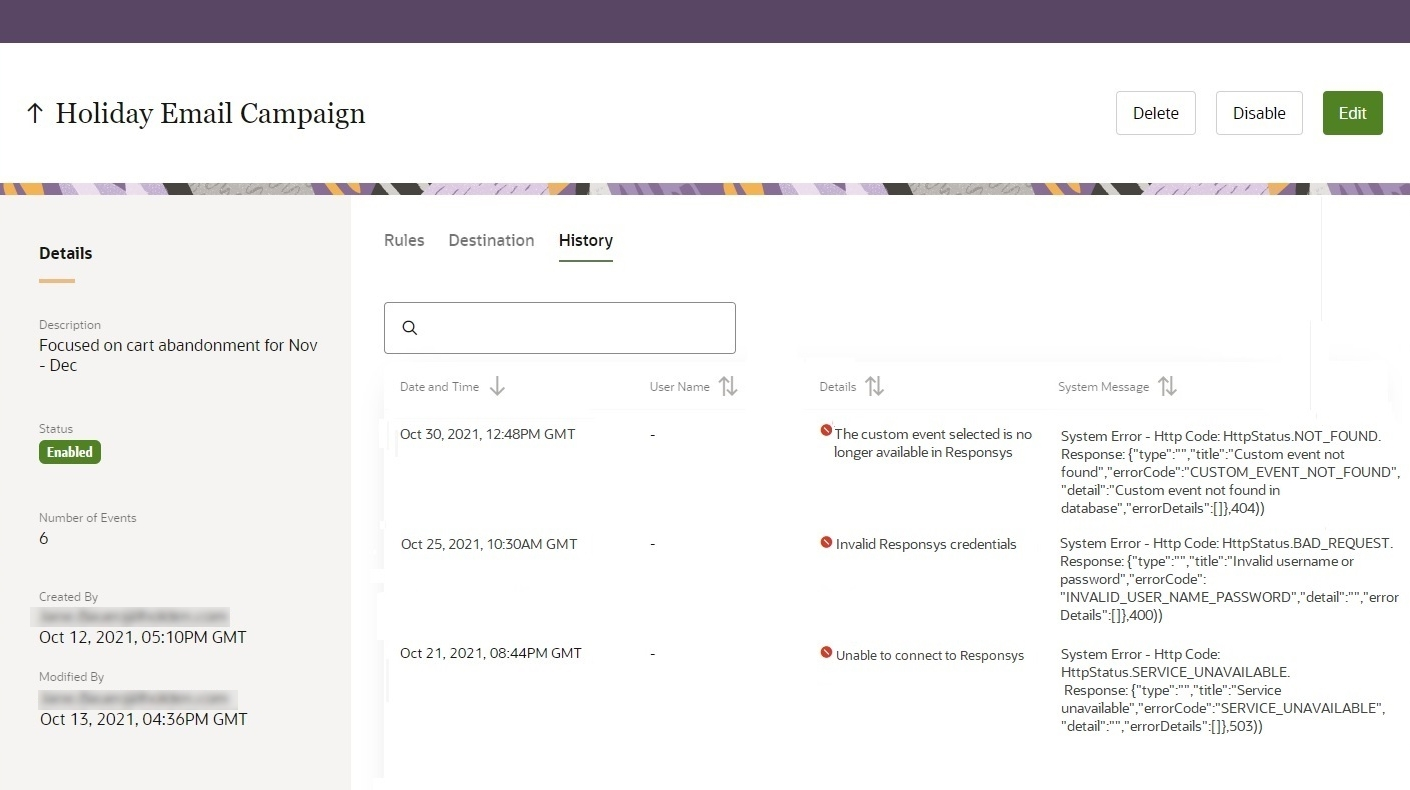This screenshot has width=1410, height=790.
Task: Toggle the Enabled status badge
Action: coord(69,451)
